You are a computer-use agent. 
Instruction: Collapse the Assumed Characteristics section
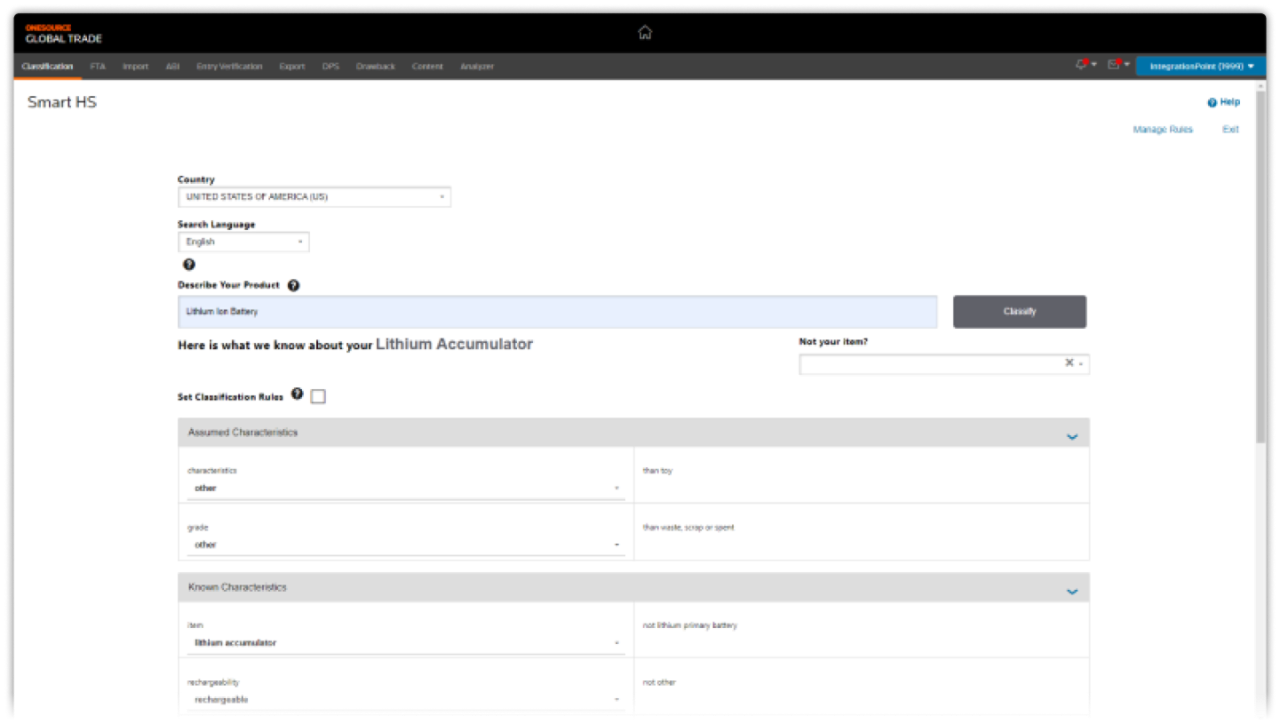tap(1072, 436)
